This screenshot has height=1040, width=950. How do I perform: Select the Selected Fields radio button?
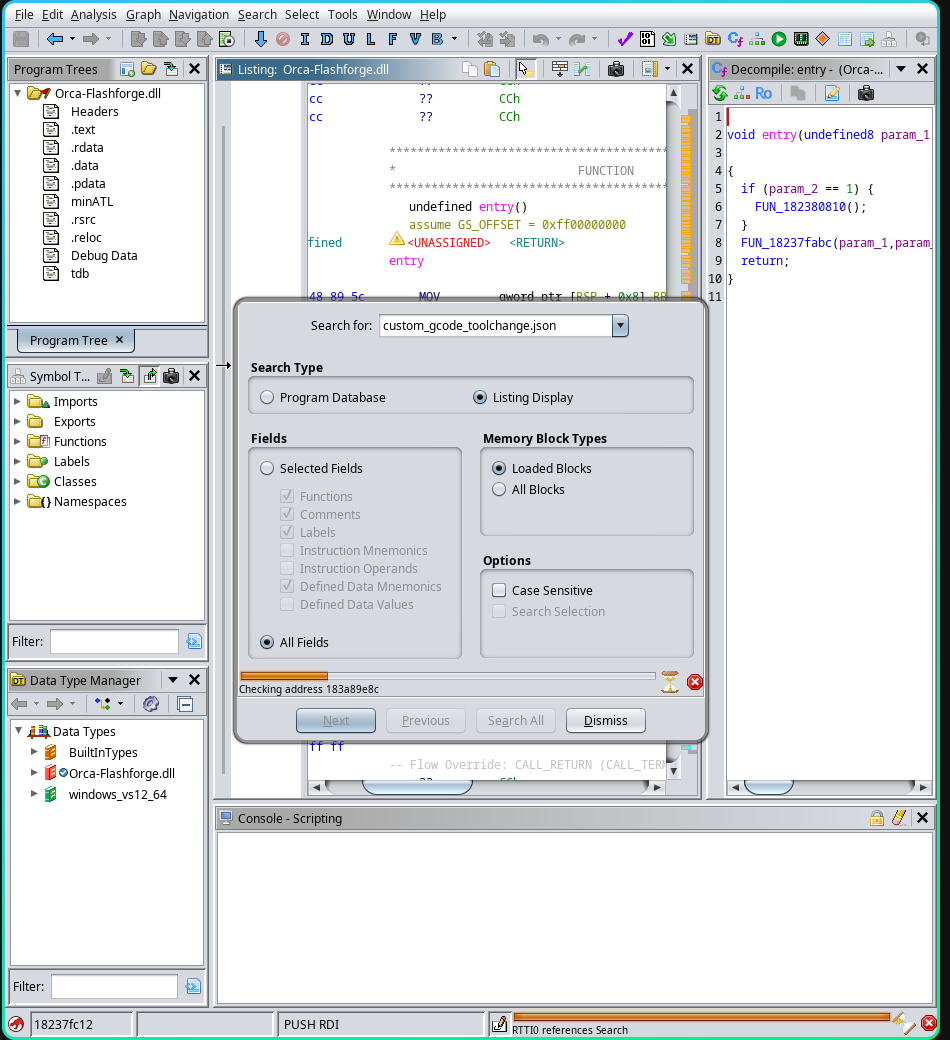point(267,468)
